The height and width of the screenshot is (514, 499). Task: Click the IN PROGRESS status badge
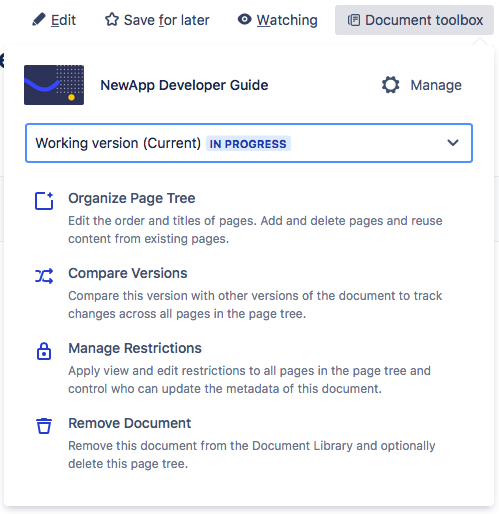pos(248,144)
